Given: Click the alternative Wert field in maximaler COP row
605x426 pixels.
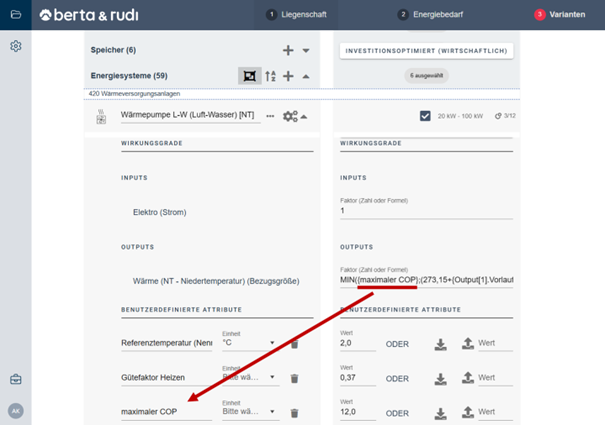Looking at the screenshot, I should tap(495, 412).
